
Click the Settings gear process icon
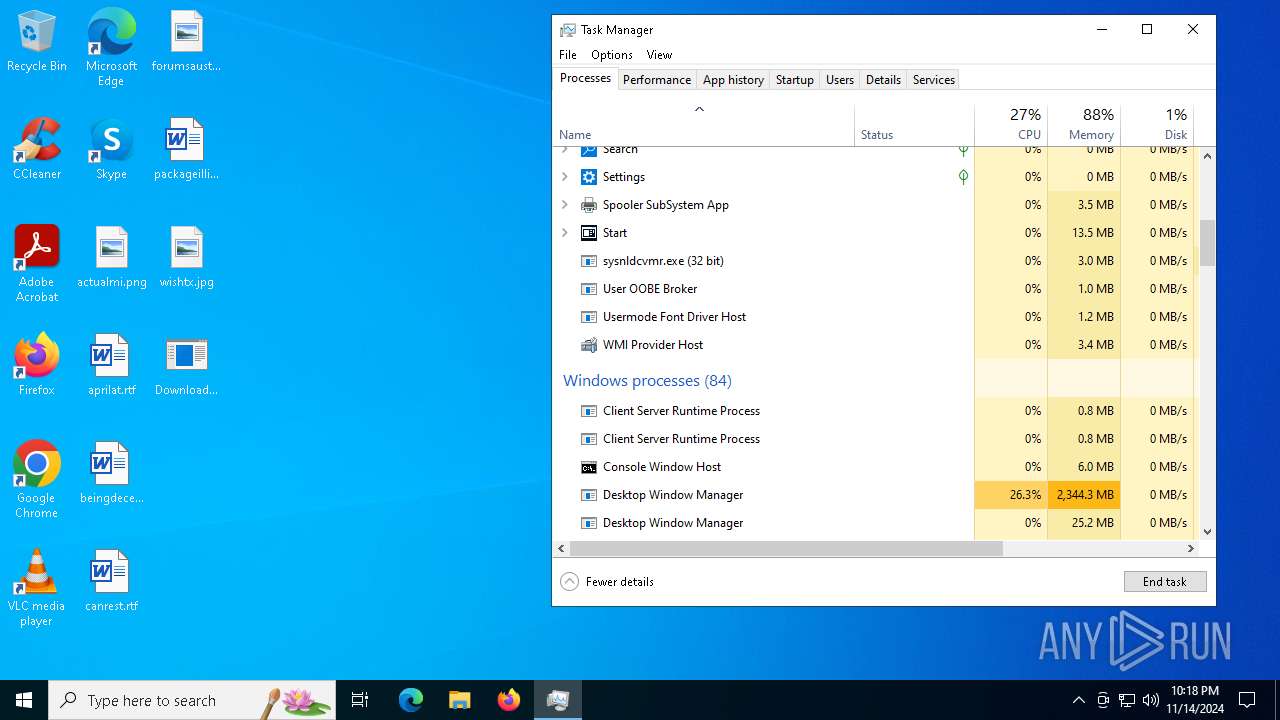(x=589, y=177)
